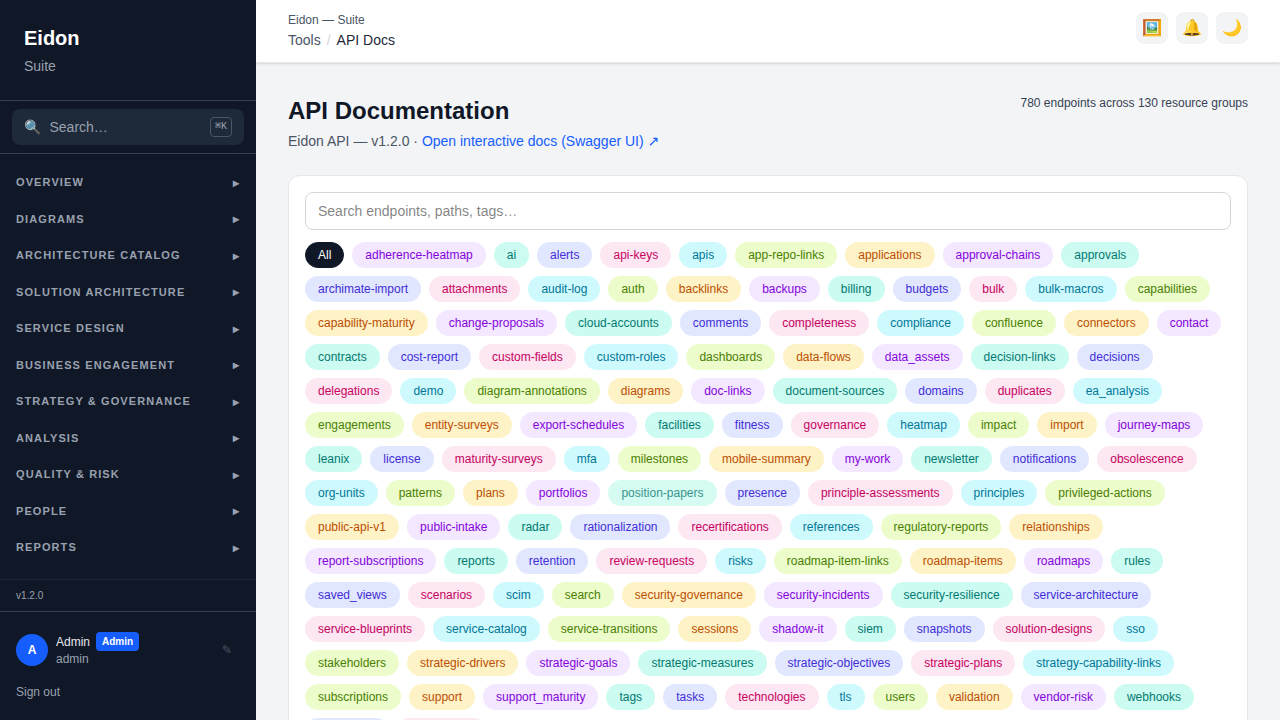Click the admin avatar circle

32,650
